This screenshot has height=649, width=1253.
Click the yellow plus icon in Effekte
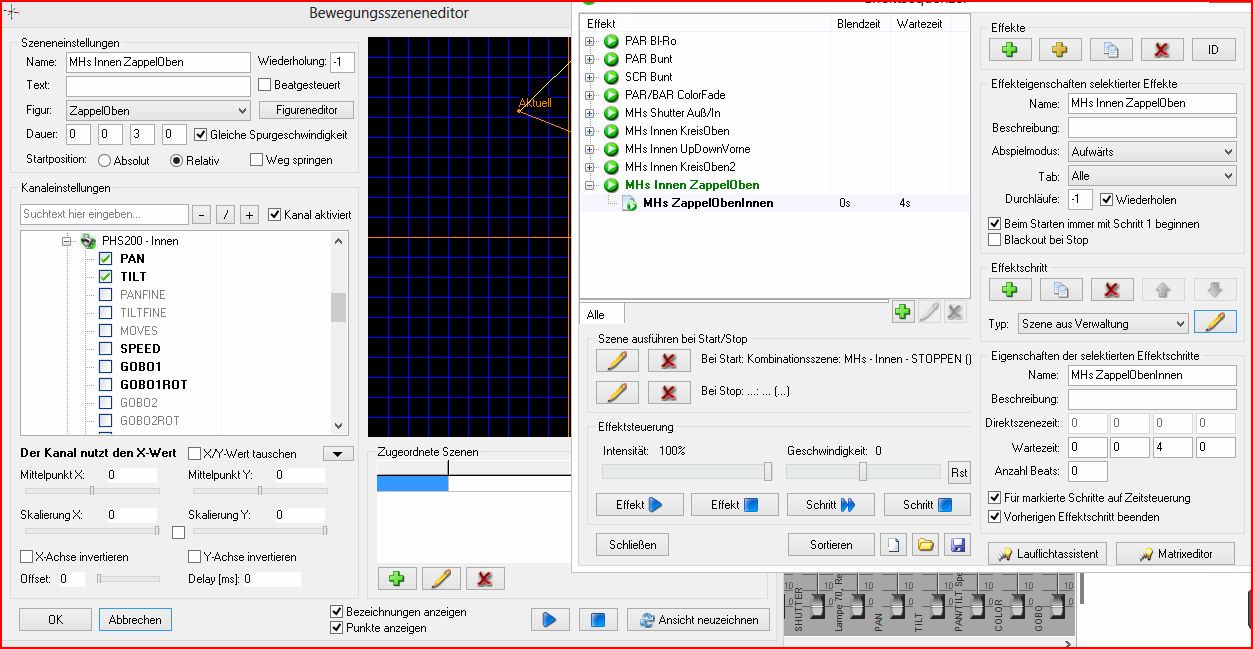click(x=1060, y=49)
